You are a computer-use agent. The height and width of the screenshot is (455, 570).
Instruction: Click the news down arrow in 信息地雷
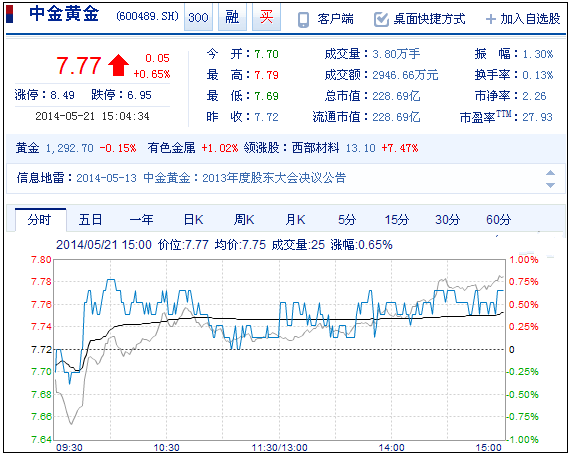[550, 185]
